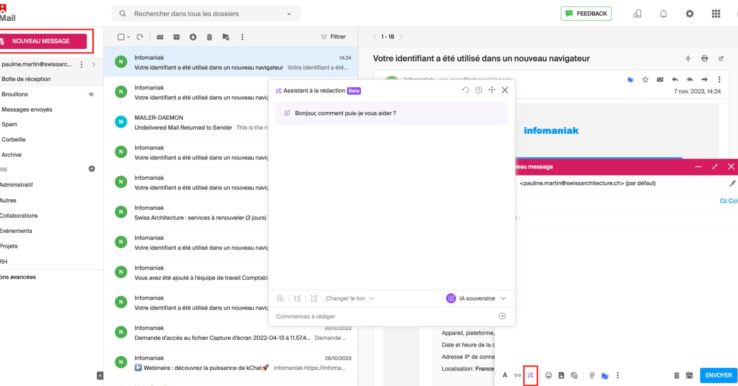Open the Corbeille folder
The height and width of the screenshot is (386, 738).
coord(14,139)
